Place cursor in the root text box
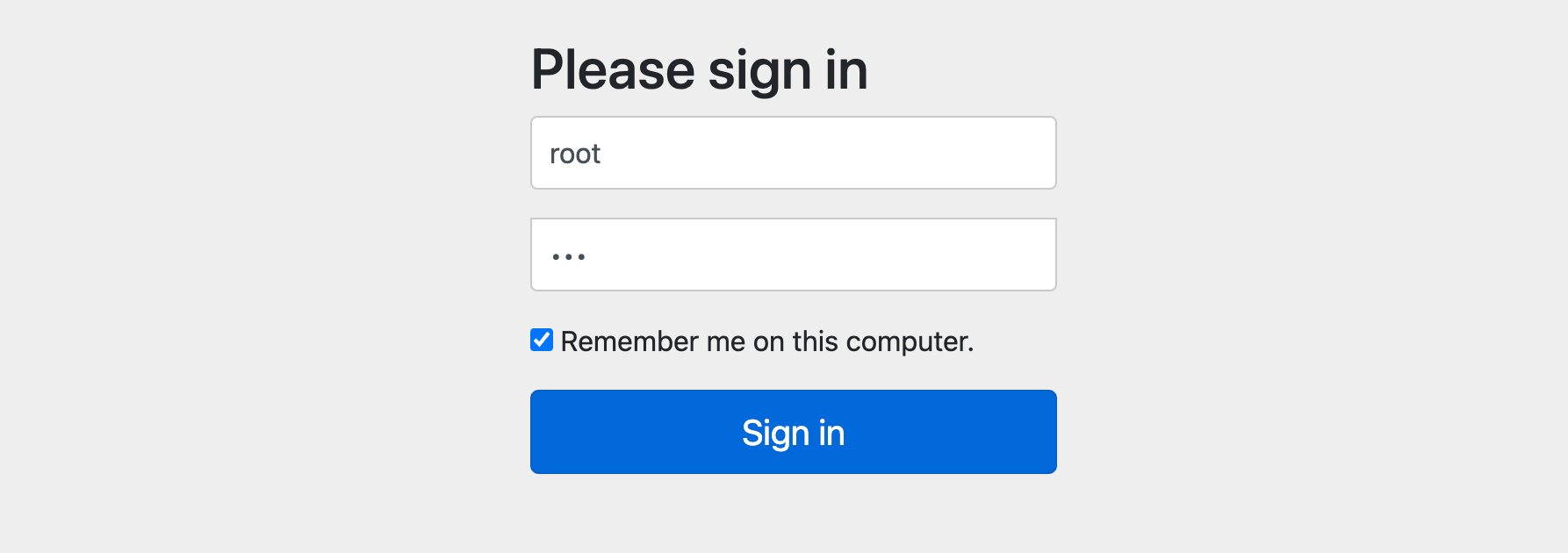This screenshot has height=553, width=1568. (793, 153)
